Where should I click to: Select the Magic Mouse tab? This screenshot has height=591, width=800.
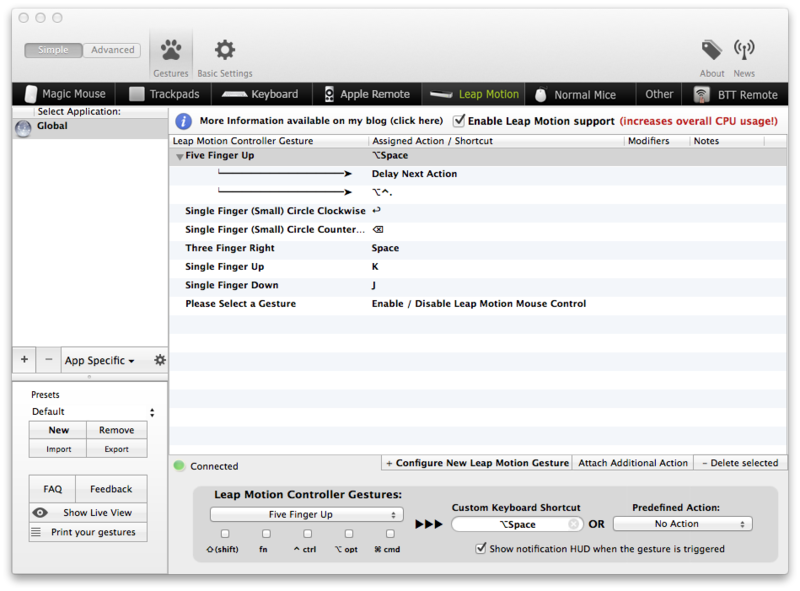click(65, 94)
